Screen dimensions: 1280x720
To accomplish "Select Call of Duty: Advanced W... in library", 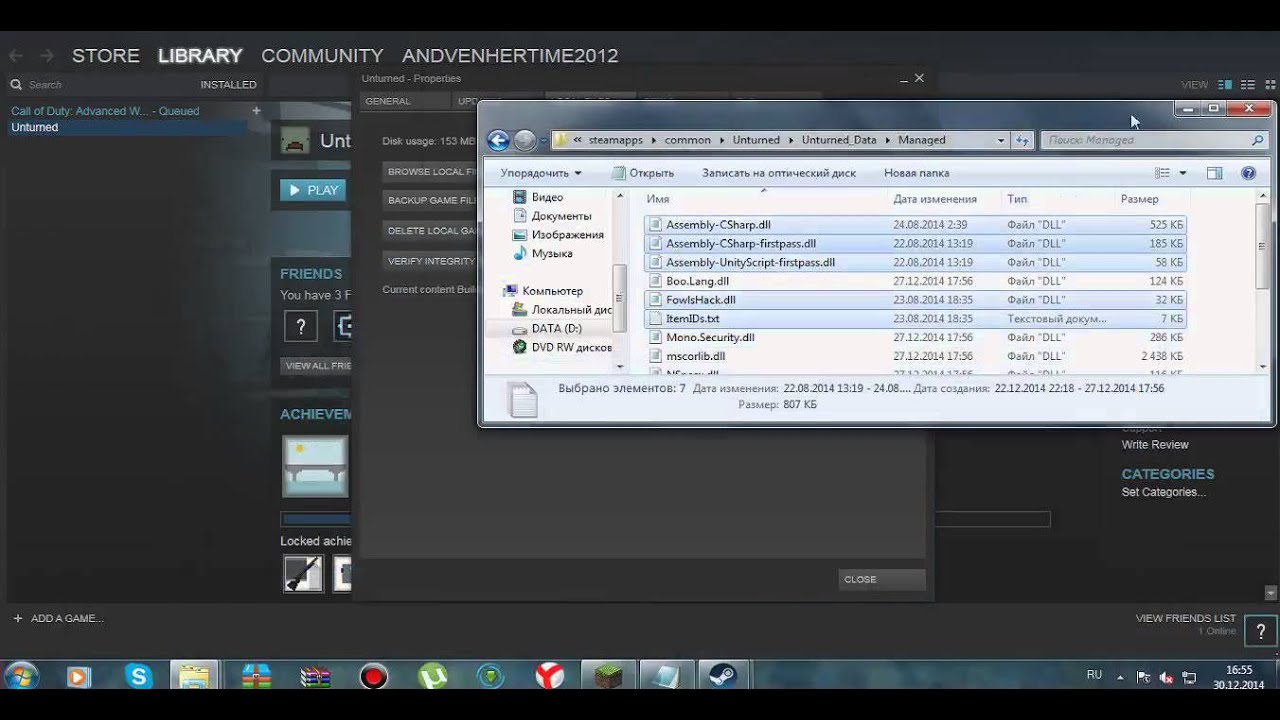I will coord(105,111).
